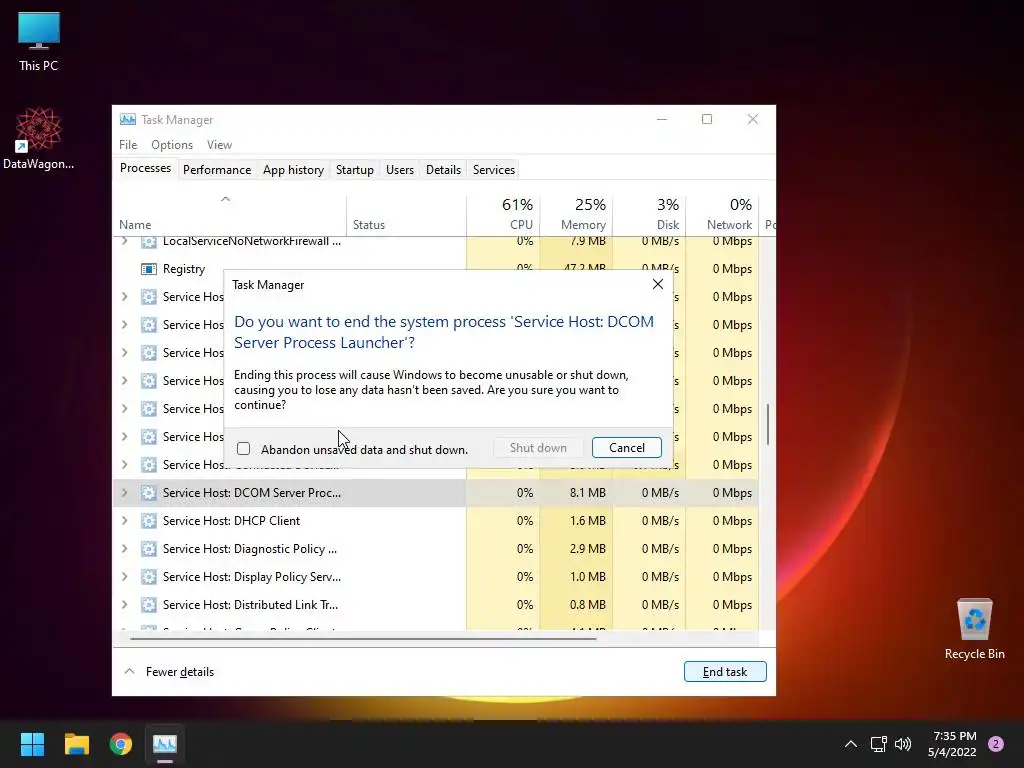Click the Registry process icon
Image resolution: width=1024 pixels, height=768 pixels.
click(x=149, y=269)
